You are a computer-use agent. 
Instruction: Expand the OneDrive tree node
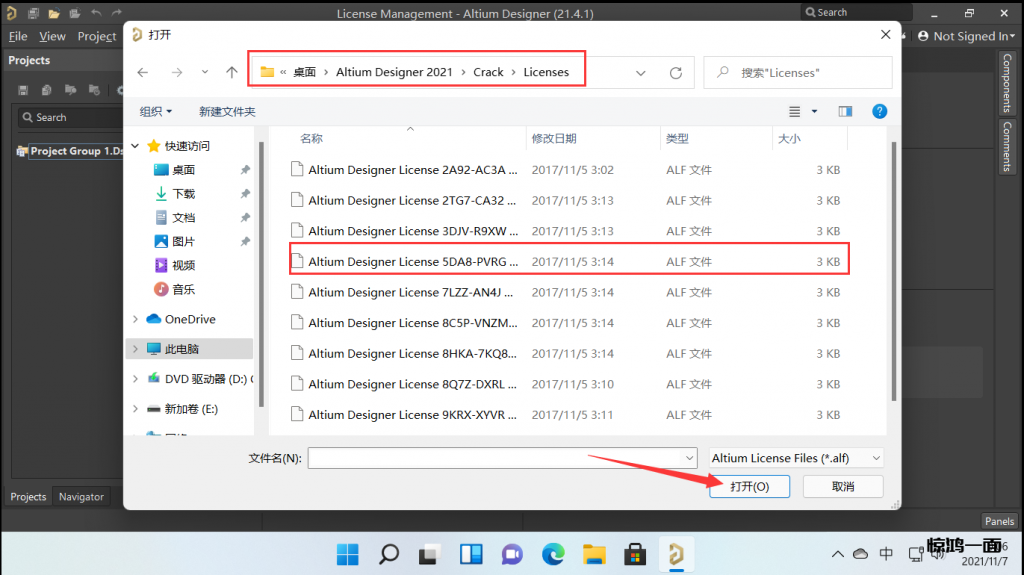[136, 319]
